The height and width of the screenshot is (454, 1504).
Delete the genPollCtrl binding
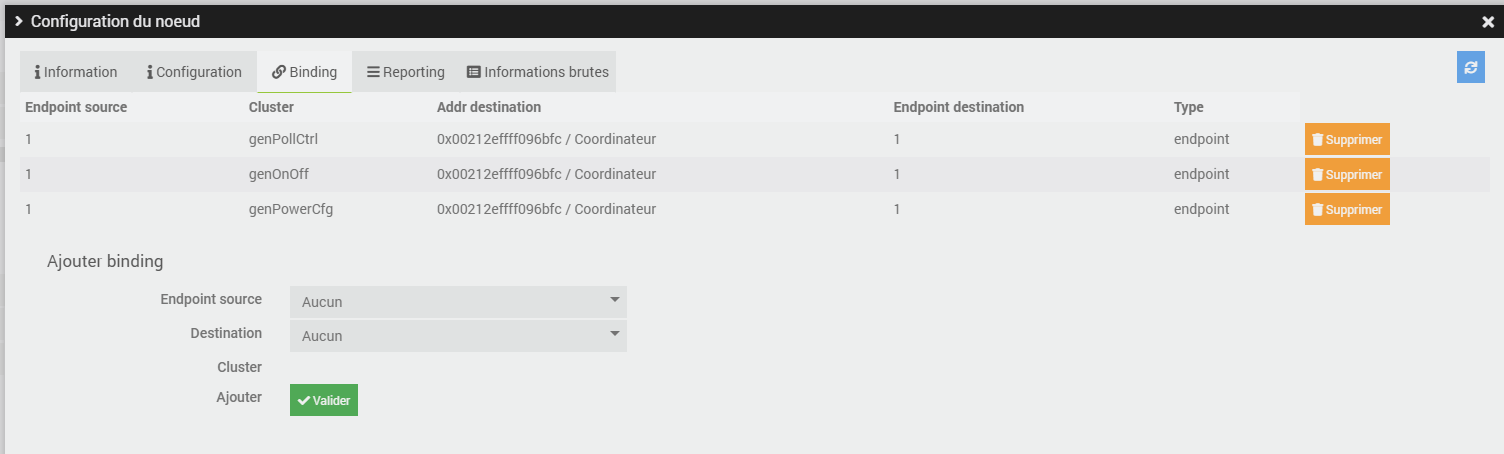1346,140
